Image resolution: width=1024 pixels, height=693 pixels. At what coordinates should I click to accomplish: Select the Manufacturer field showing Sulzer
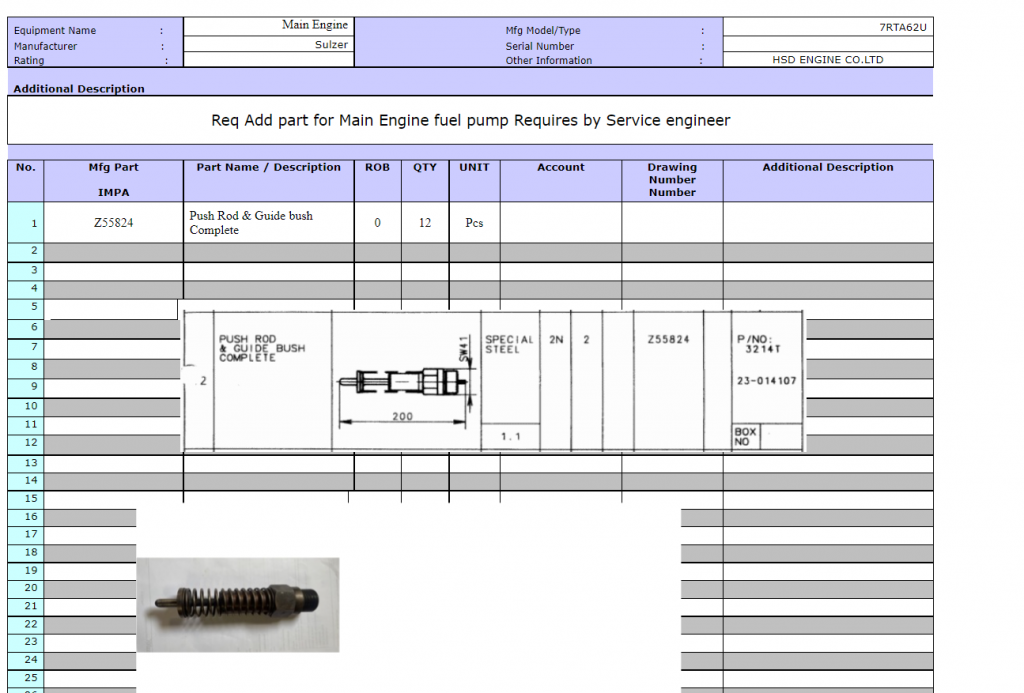pos(269,45)
